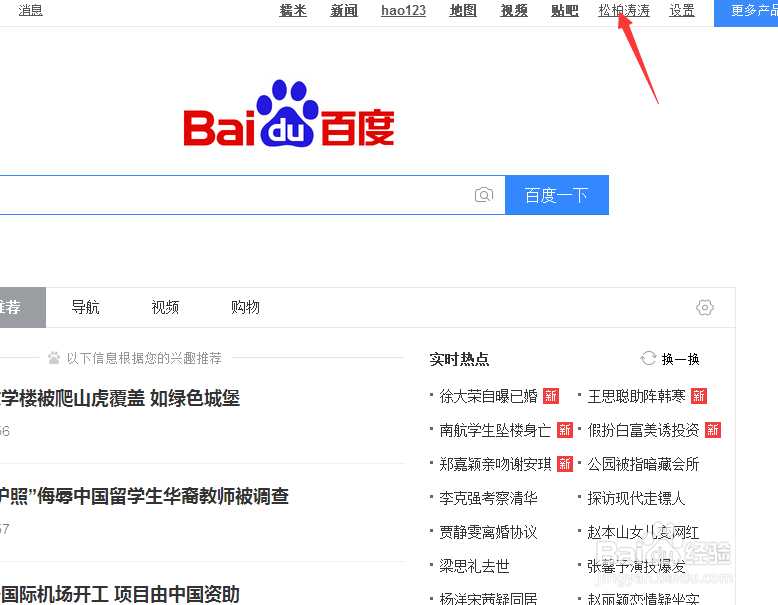Open hot topic 公园被指暗藏会所
Viewport: 778px width, 605px height.
click(643, 464)
